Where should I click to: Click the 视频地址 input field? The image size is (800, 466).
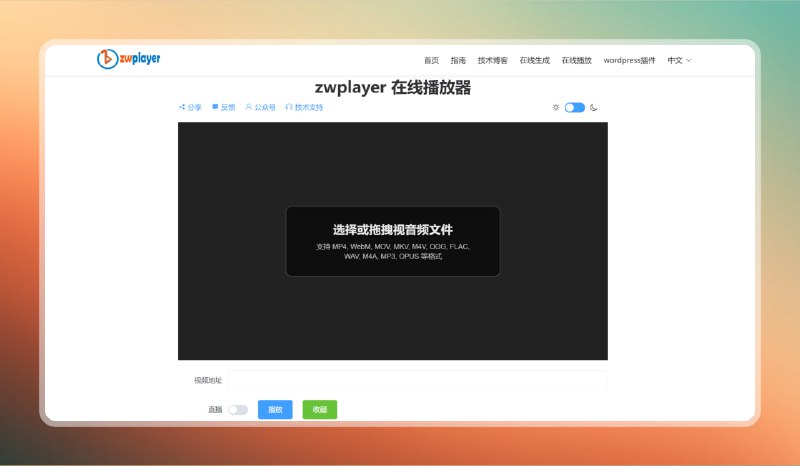point(417,380)
